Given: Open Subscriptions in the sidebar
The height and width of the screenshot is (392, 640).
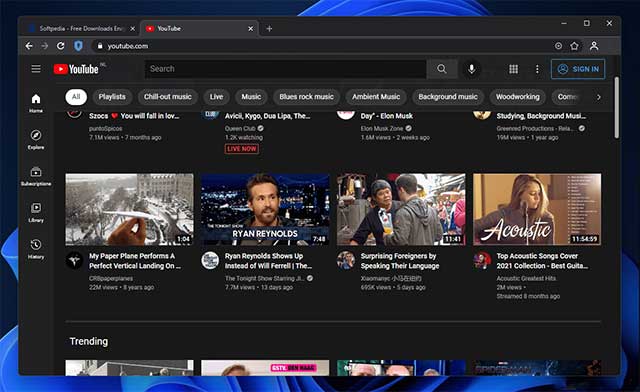Looking at the screenshot, I should [36, 176].
